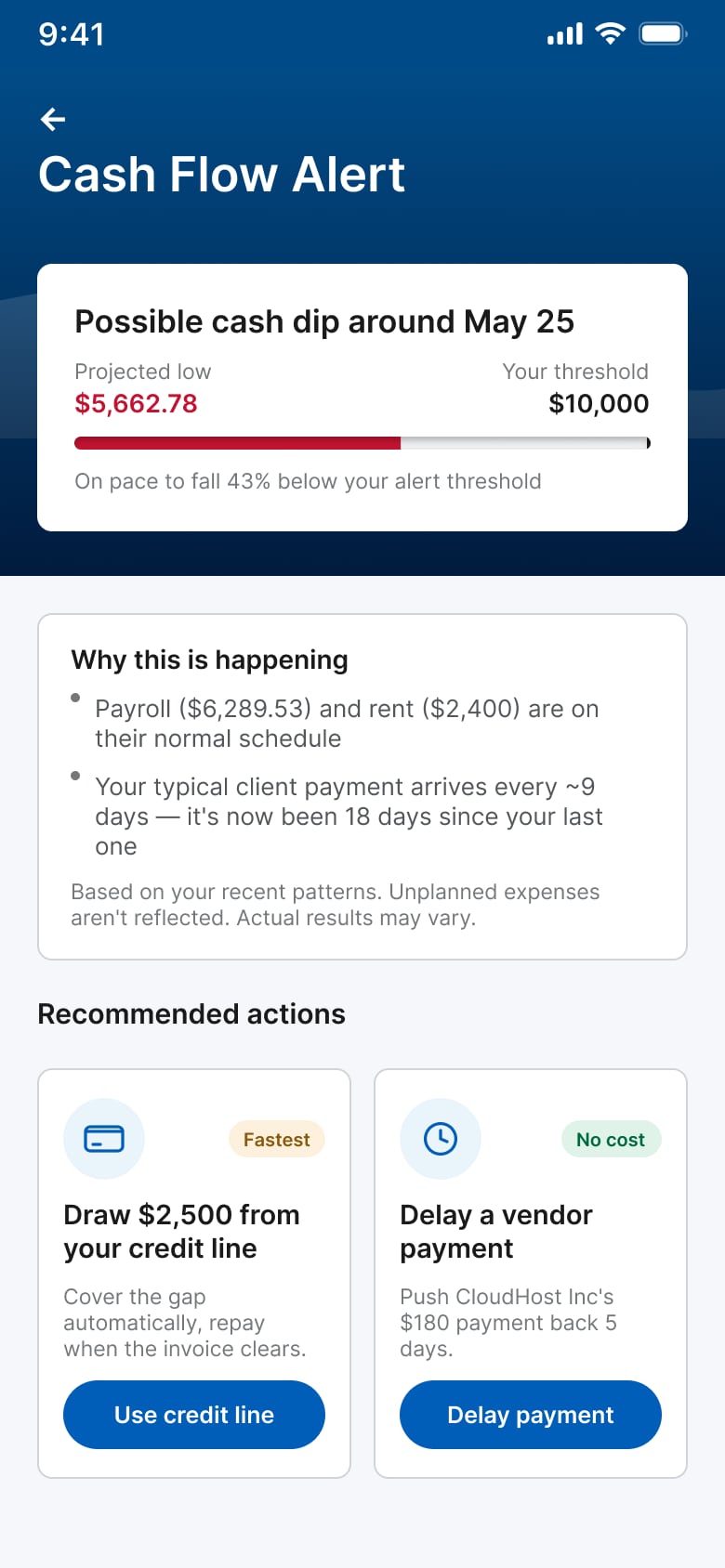Screen dimensions: 725x1568
Task: Go back using the arrow icon
Action: click(x=53, y=119)
